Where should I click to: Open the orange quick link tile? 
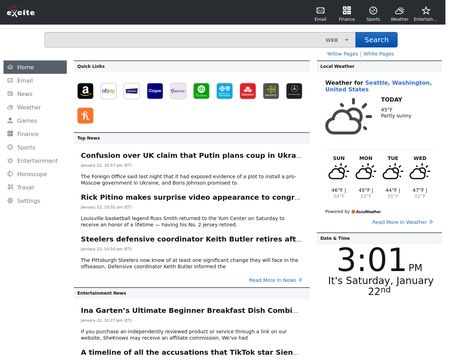85,115
